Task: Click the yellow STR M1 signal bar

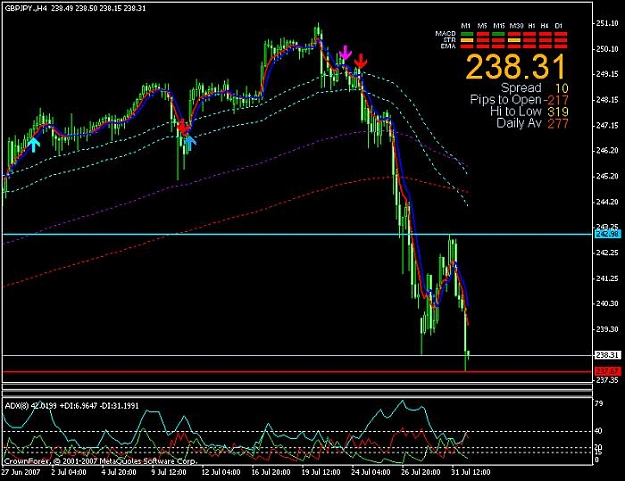Action: [x=467, y=40]
